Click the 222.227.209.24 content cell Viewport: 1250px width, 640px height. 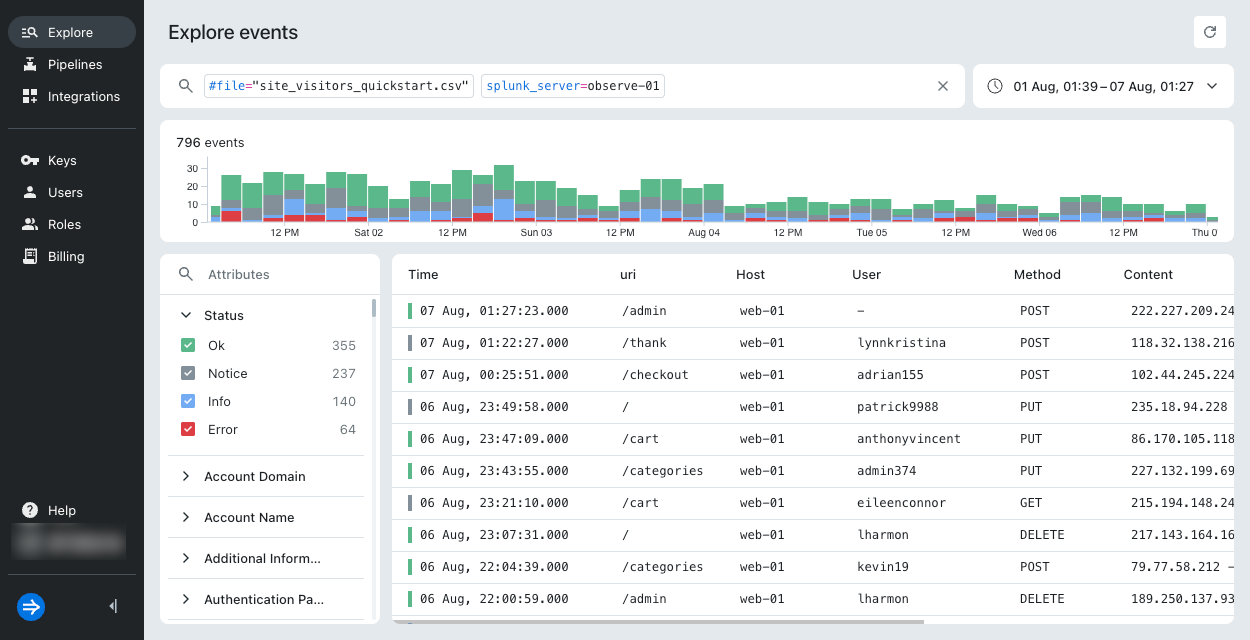(1182, 311)
